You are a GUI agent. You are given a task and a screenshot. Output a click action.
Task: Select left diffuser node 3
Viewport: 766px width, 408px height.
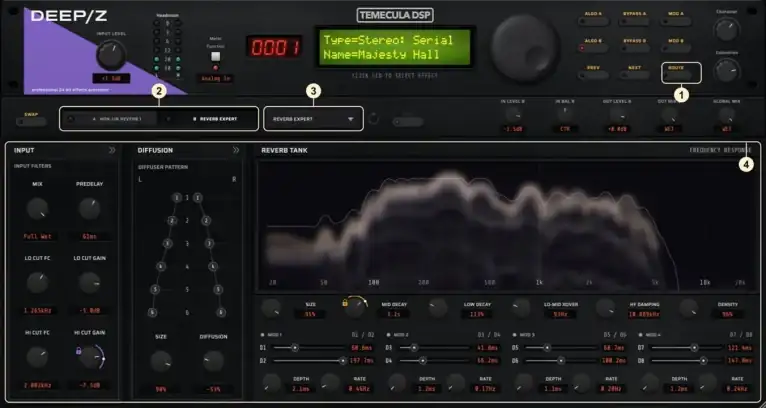167,243
